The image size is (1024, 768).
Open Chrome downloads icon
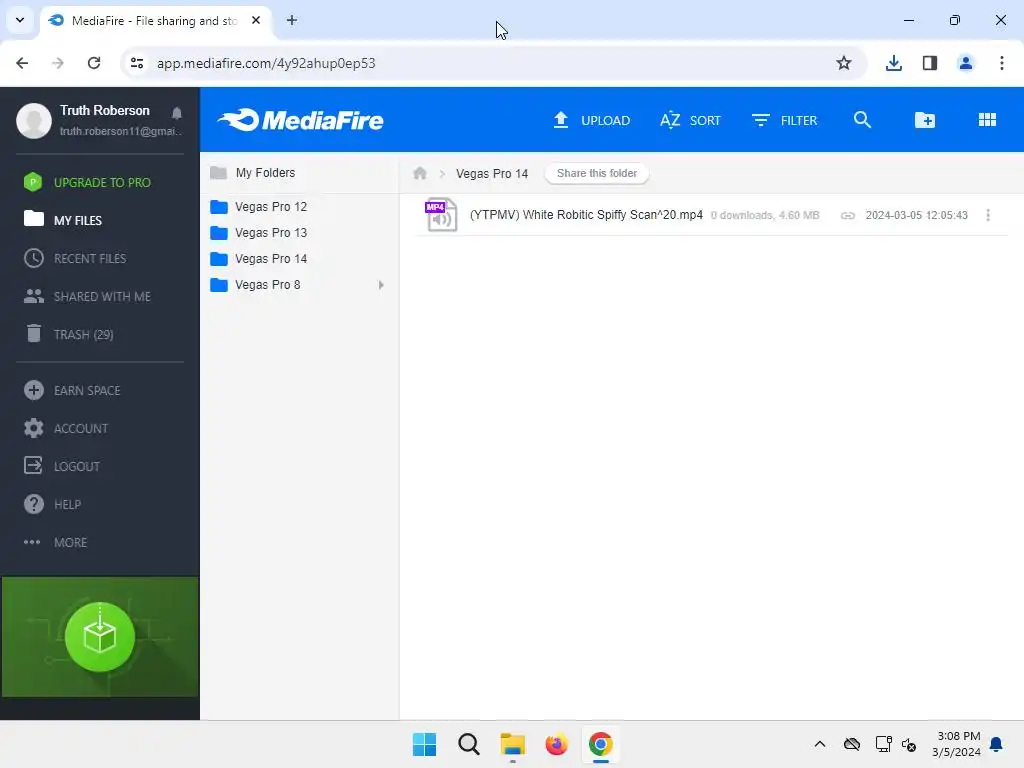tap(893, 63)
